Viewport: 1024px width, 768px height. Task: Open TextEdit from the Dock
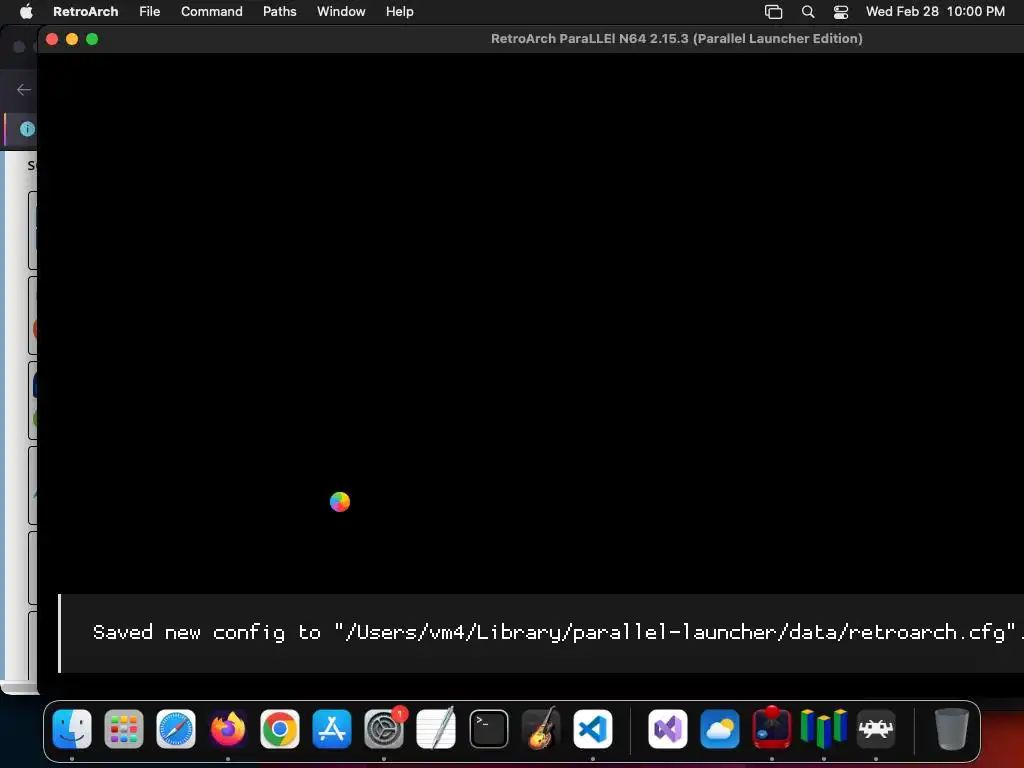point(436,728)
